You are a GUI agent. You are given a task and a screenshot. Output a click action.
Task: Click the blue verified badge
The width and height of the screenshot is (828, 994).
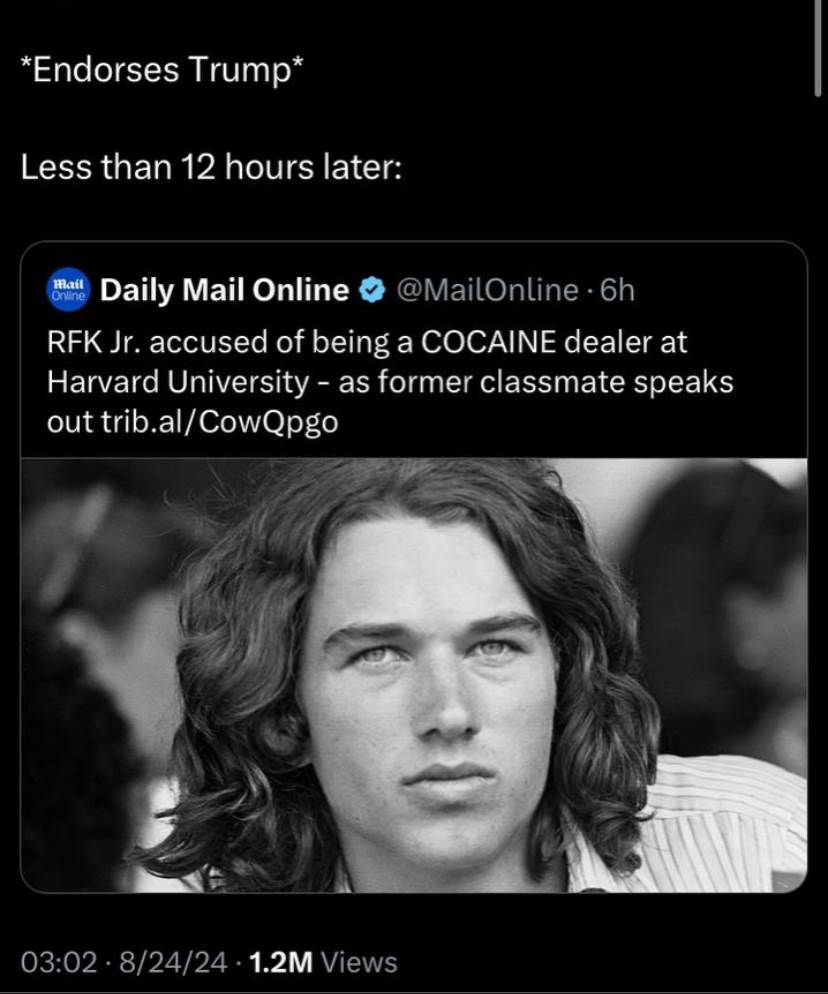(371, 291)
